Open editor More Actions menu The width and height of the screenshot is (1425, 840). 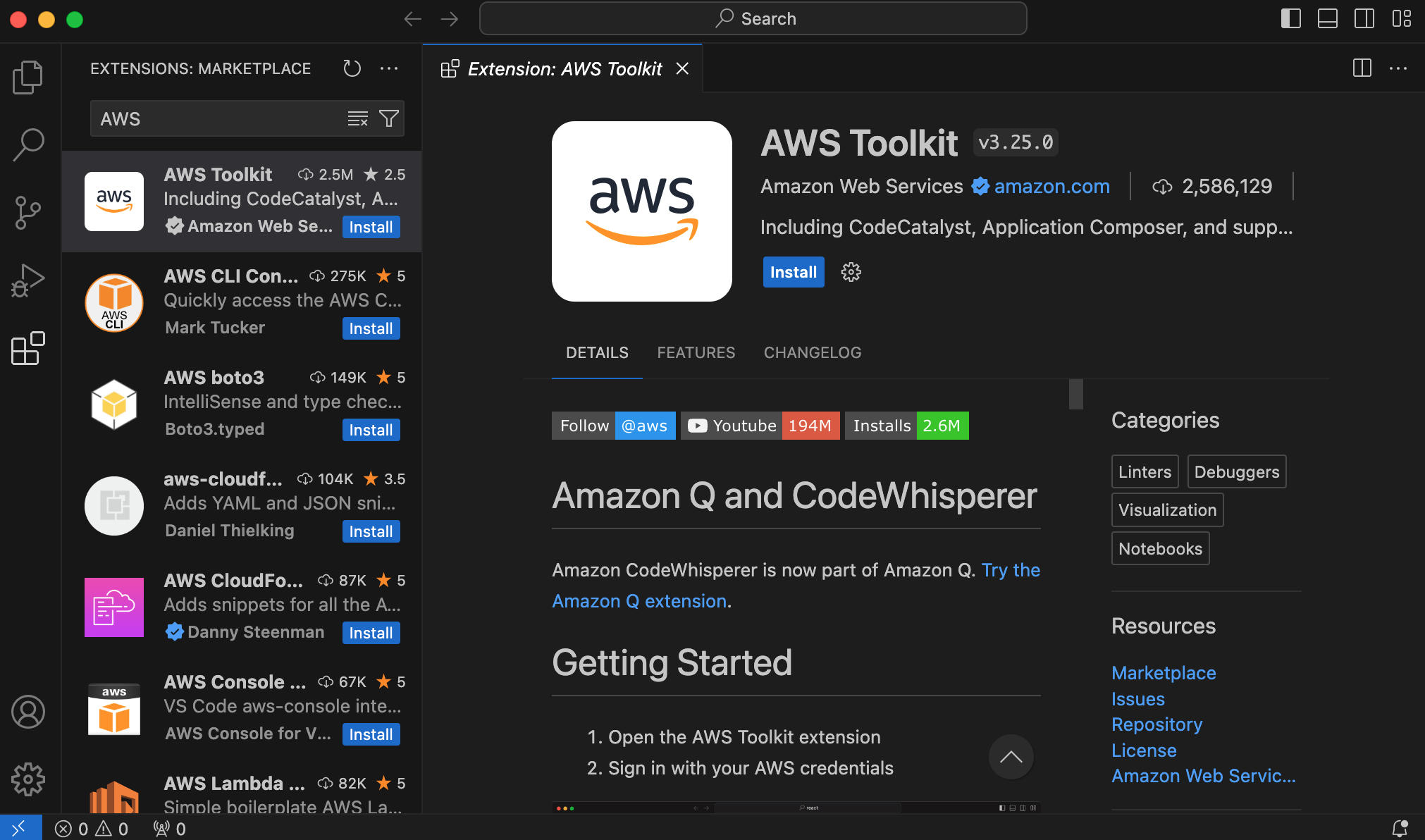coord(1398,68)
